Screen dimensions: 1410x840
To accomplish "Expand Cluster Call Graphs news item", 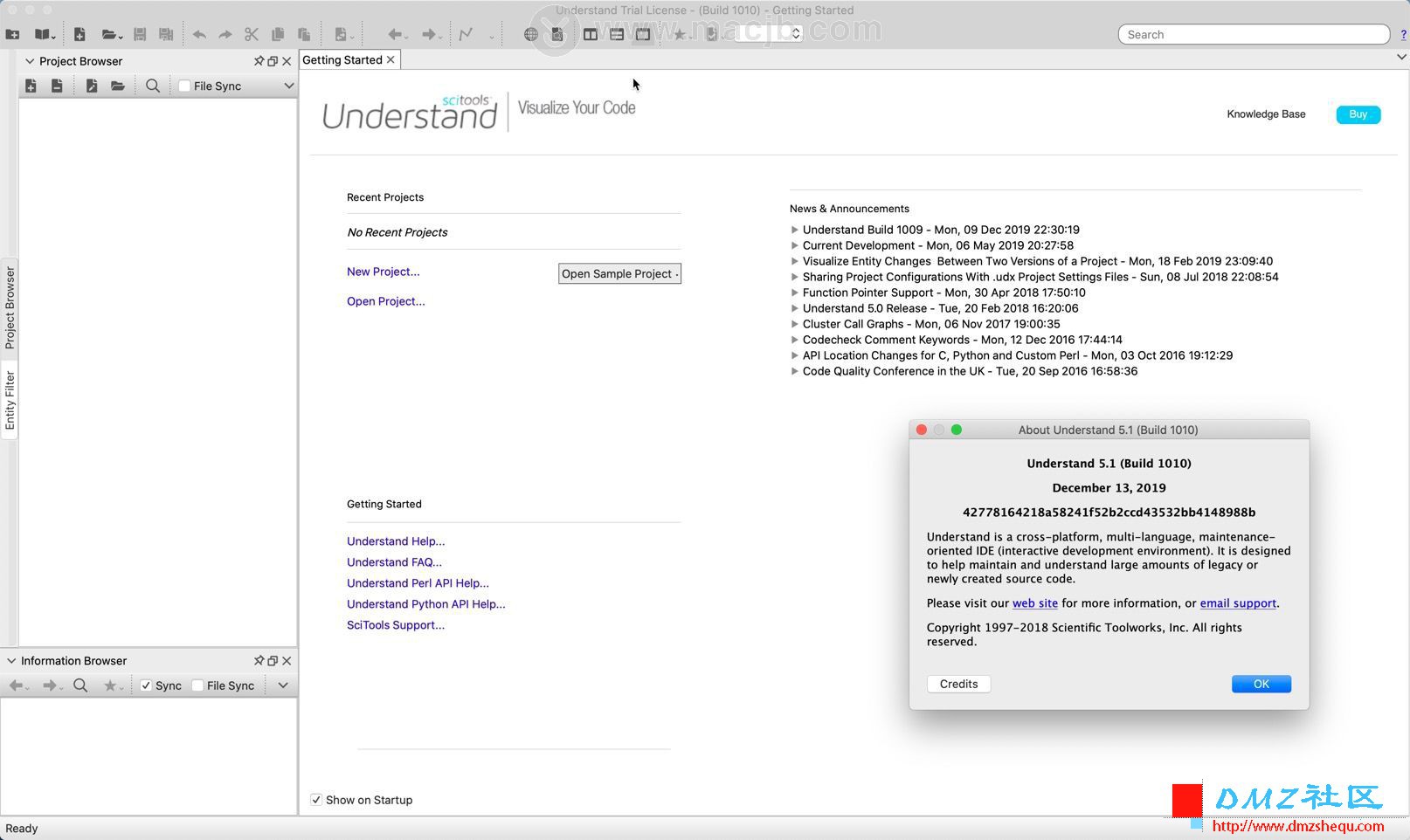I will [795, 324].
